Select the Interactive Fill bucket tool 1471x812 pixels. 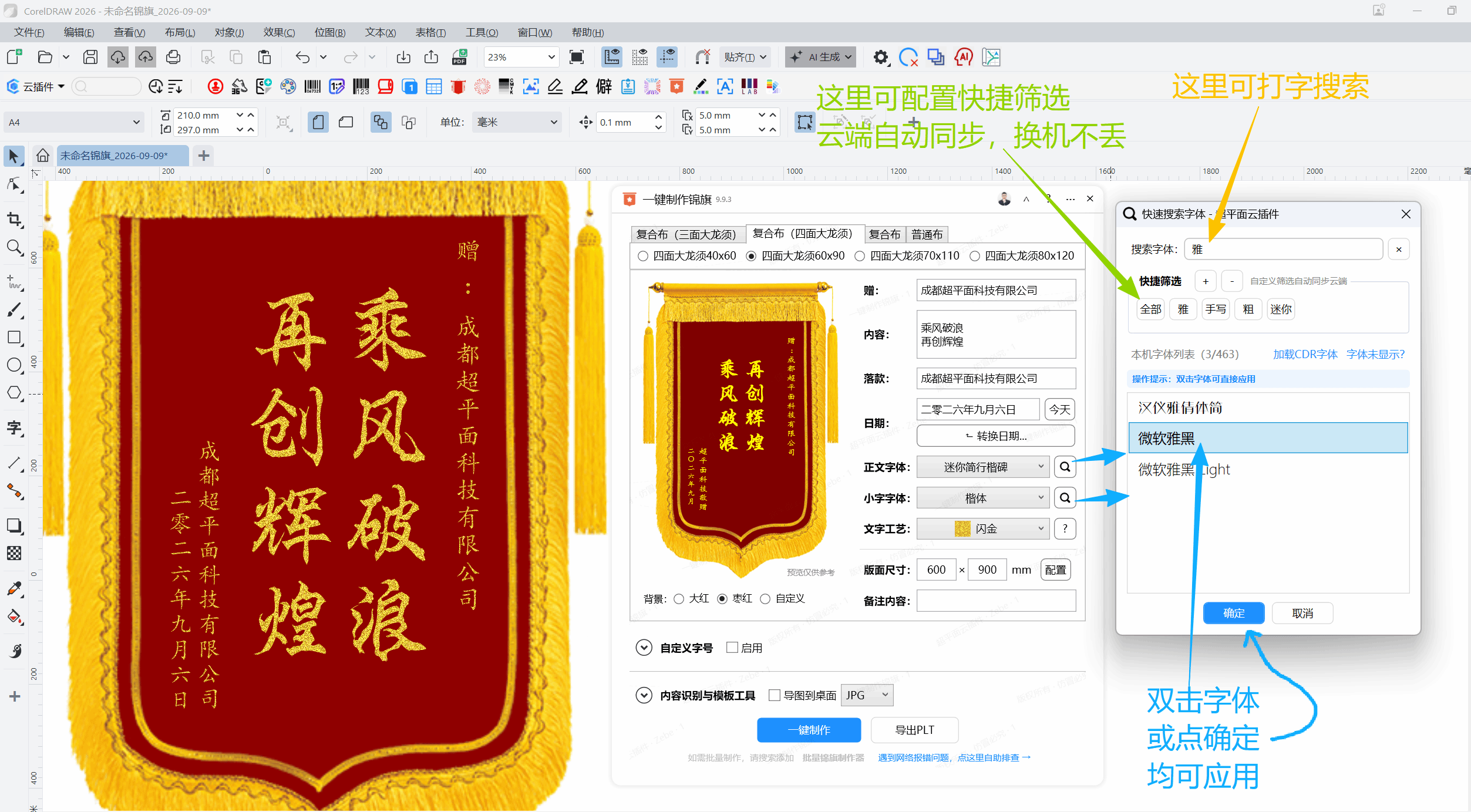[14, 617]
